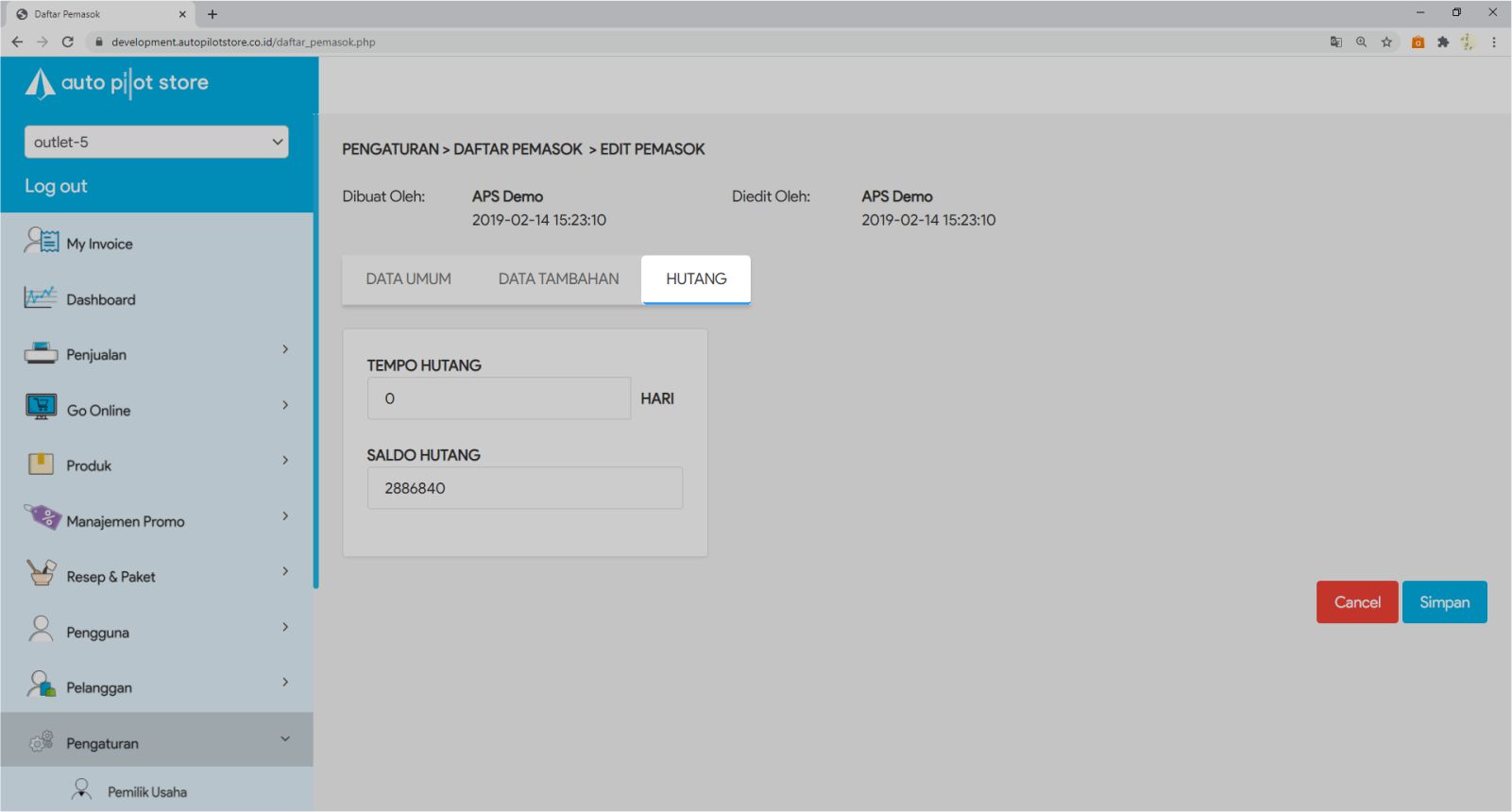The image size is (1512, 812).
Task: Open Dashboard via its chart icon
Action: 41,298
